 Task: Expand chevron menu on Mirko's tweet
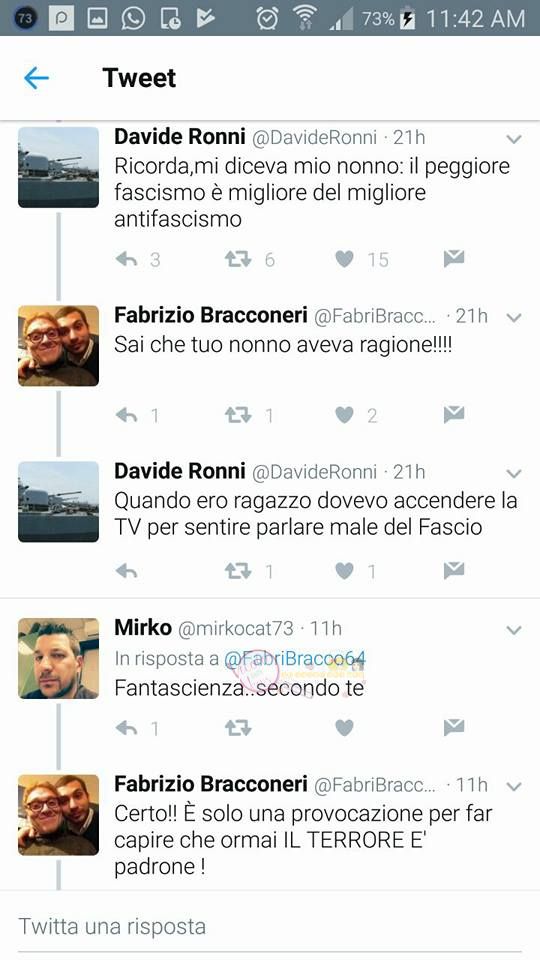click(514, 631)
